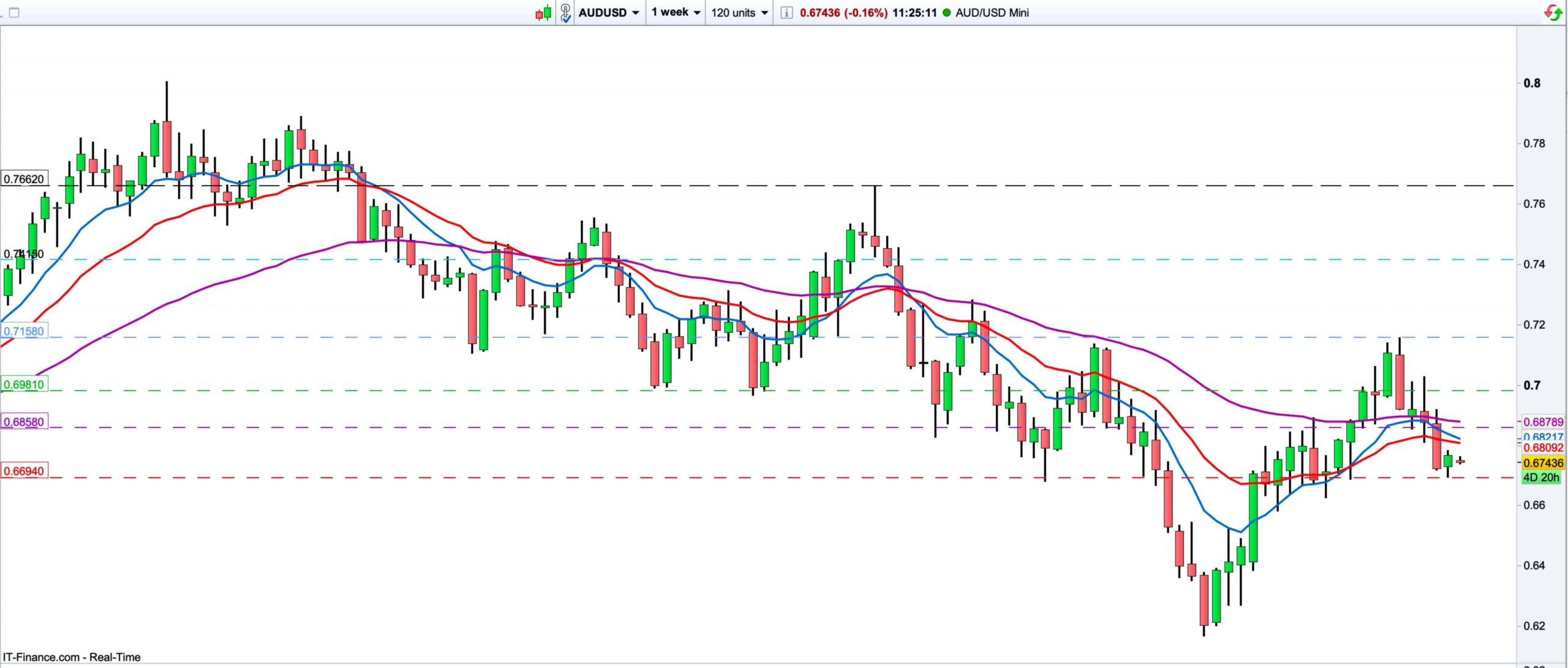Select the 0.66940 red support label
1568x668 pixels.
pyautogui.click(x=24, y=471)
